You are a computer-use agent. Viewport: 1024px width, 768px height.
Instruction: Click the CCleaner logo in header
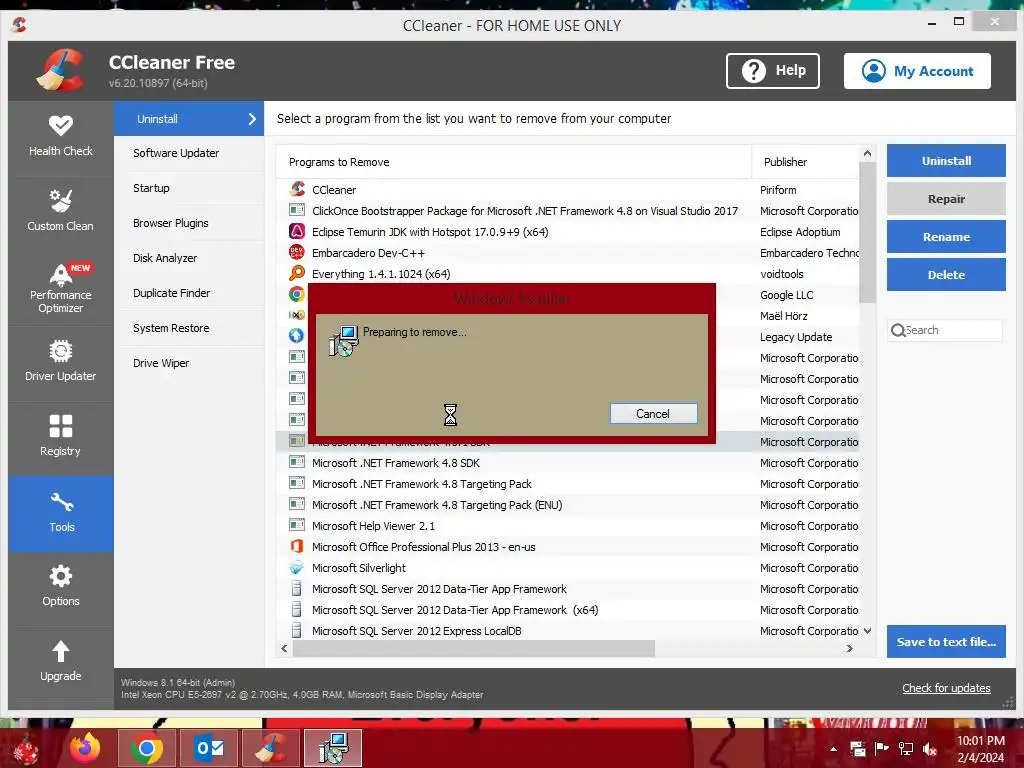pyautogui.click(x=61, y=70)
